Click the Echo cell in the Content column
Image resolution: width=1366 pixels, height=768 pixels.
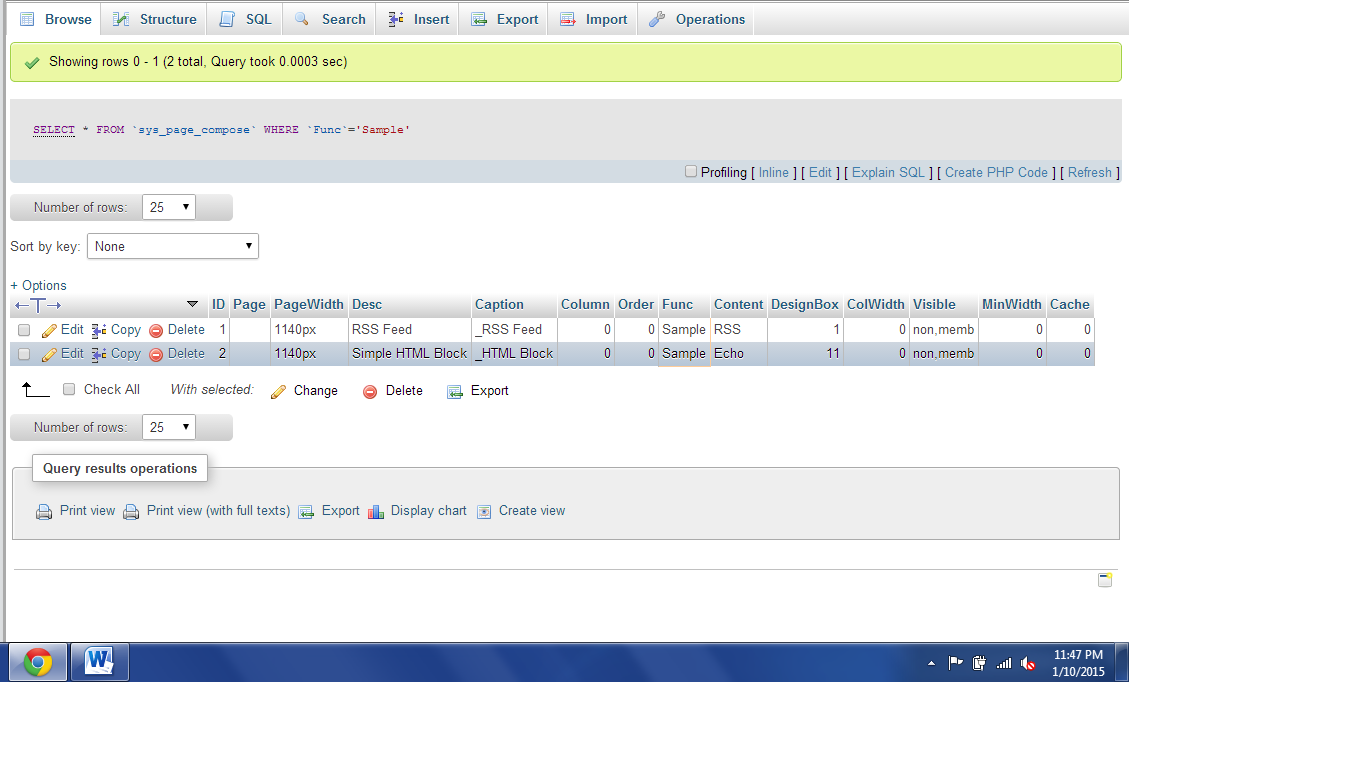pyautogui.click(x=738, y=353)
